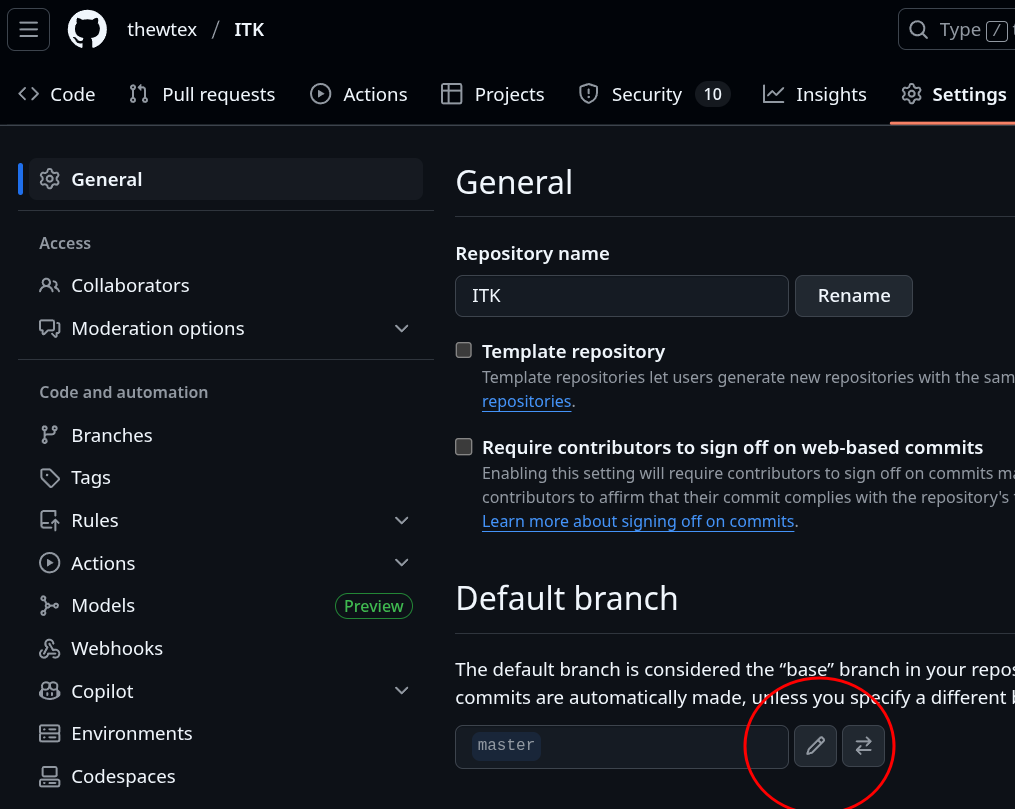
Task: Enable the Template repository checkbox
Action: (463, 350)
